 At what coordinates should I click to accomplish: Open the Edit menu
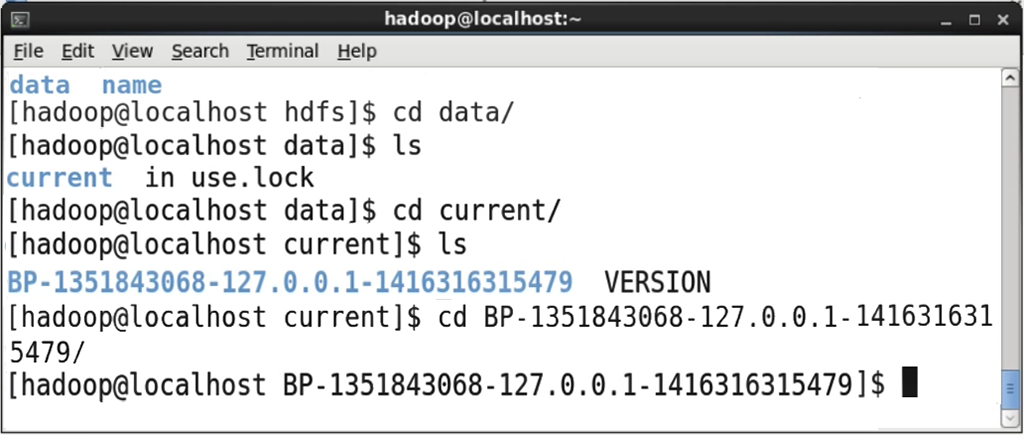click(x=78, y=51)
